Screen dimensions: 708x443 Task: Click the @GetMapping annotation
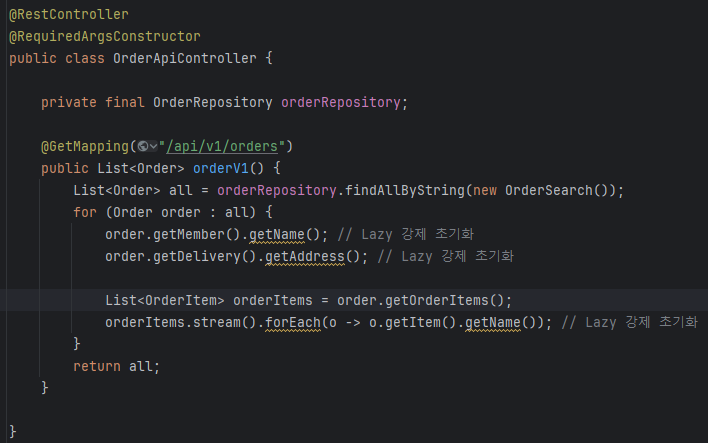click(x=85, y=146)
